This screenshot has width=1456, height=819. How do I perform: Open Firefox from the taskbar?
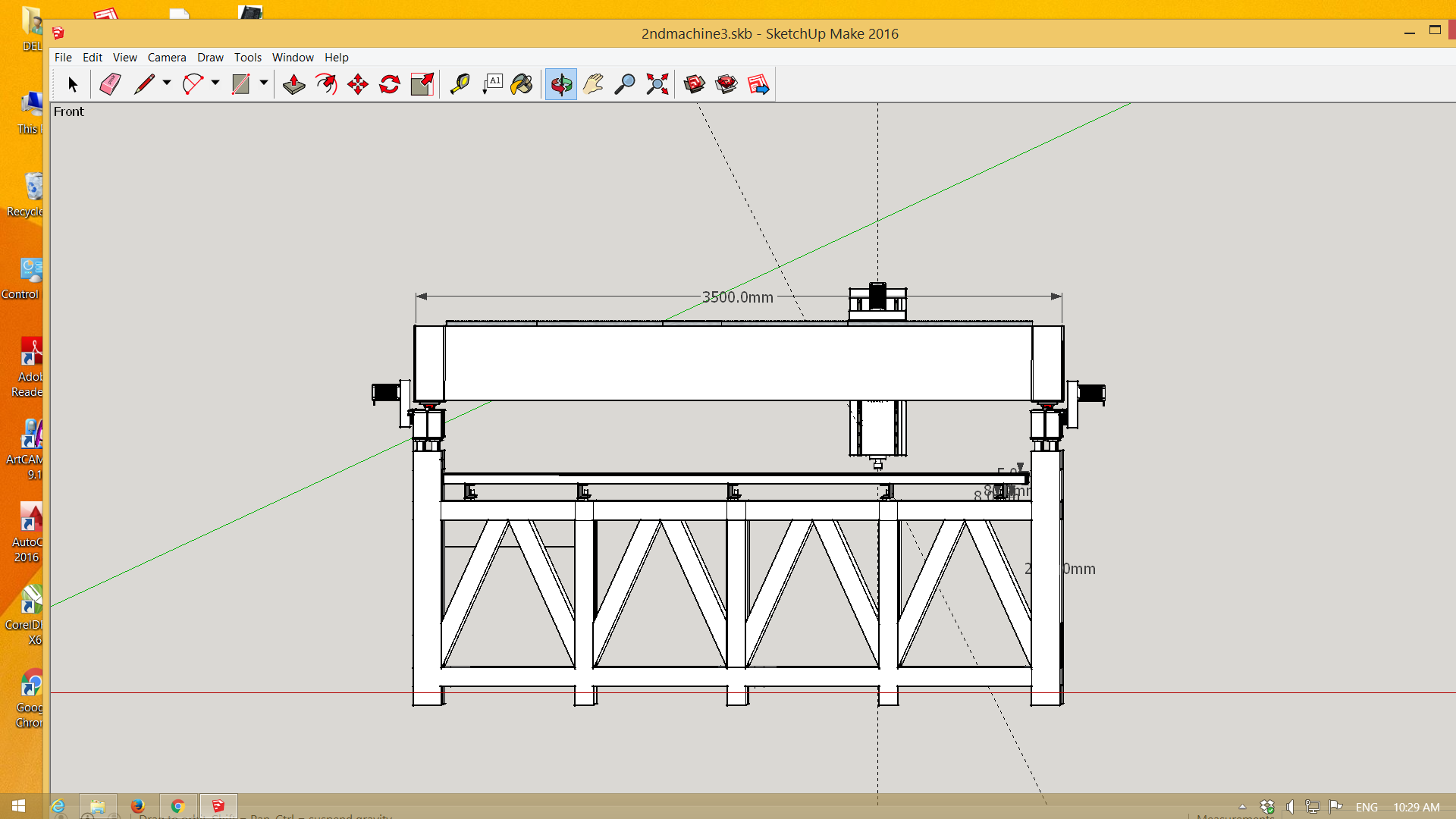click(137, 806)
